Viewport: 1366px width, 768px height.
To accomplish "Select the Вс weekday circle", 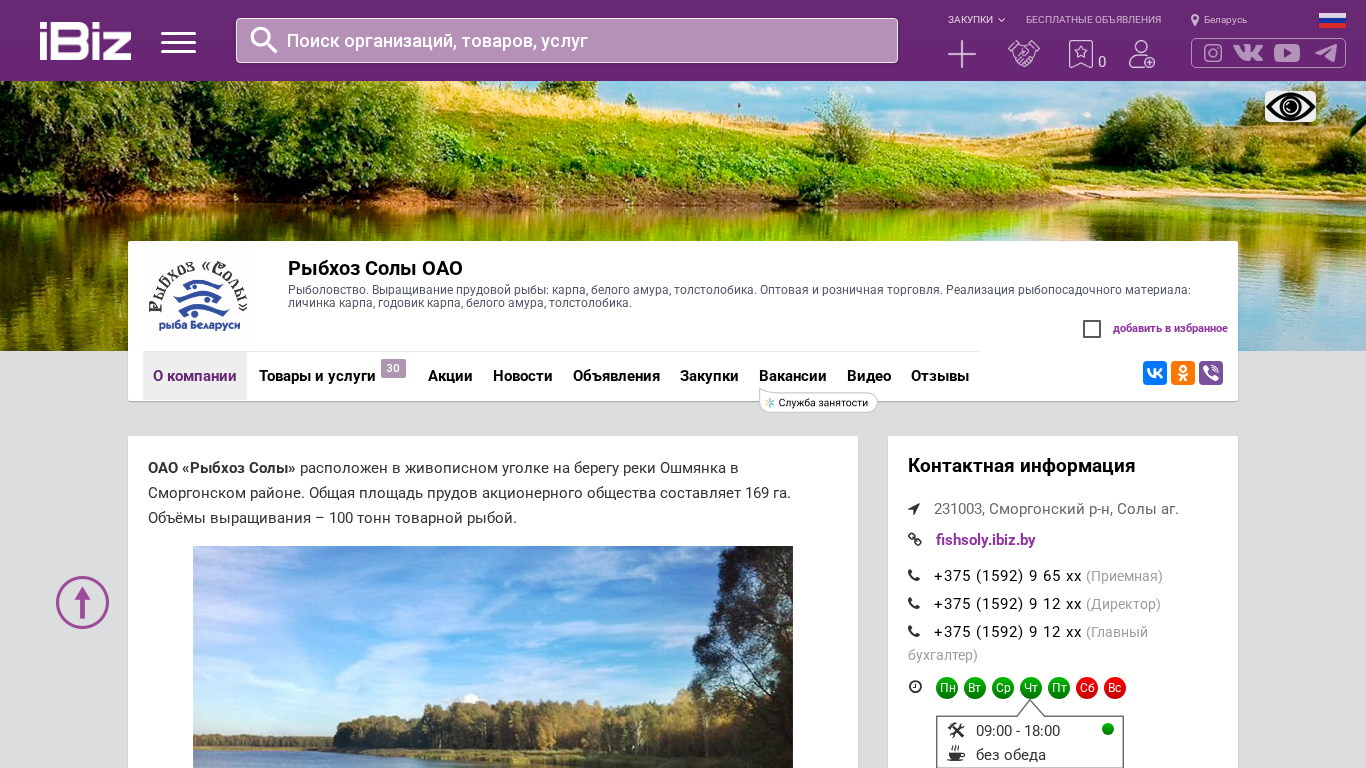I will (1115, 688).
